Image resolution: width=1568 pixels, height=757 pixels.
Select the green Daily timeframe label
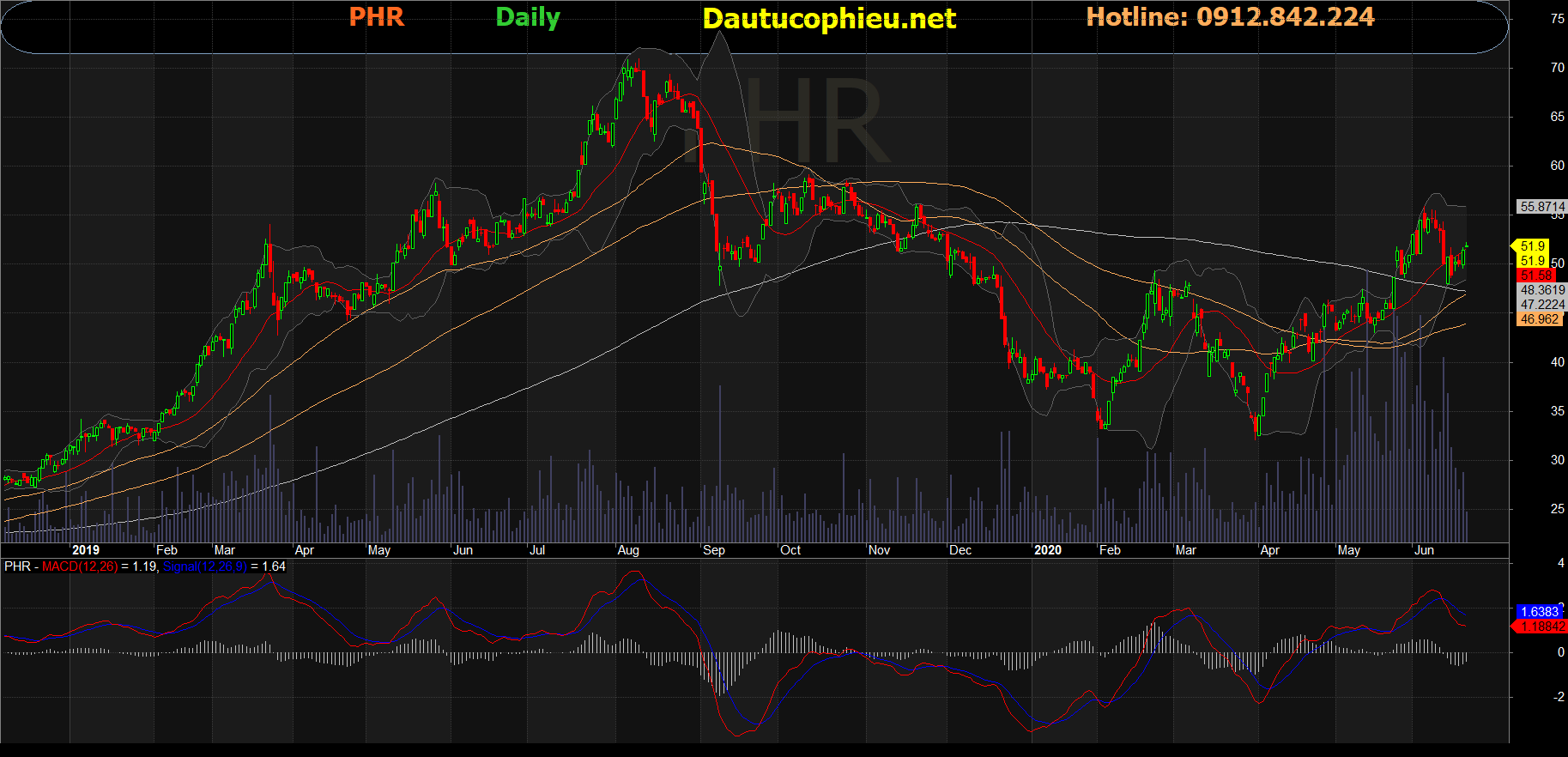point(527,18)
